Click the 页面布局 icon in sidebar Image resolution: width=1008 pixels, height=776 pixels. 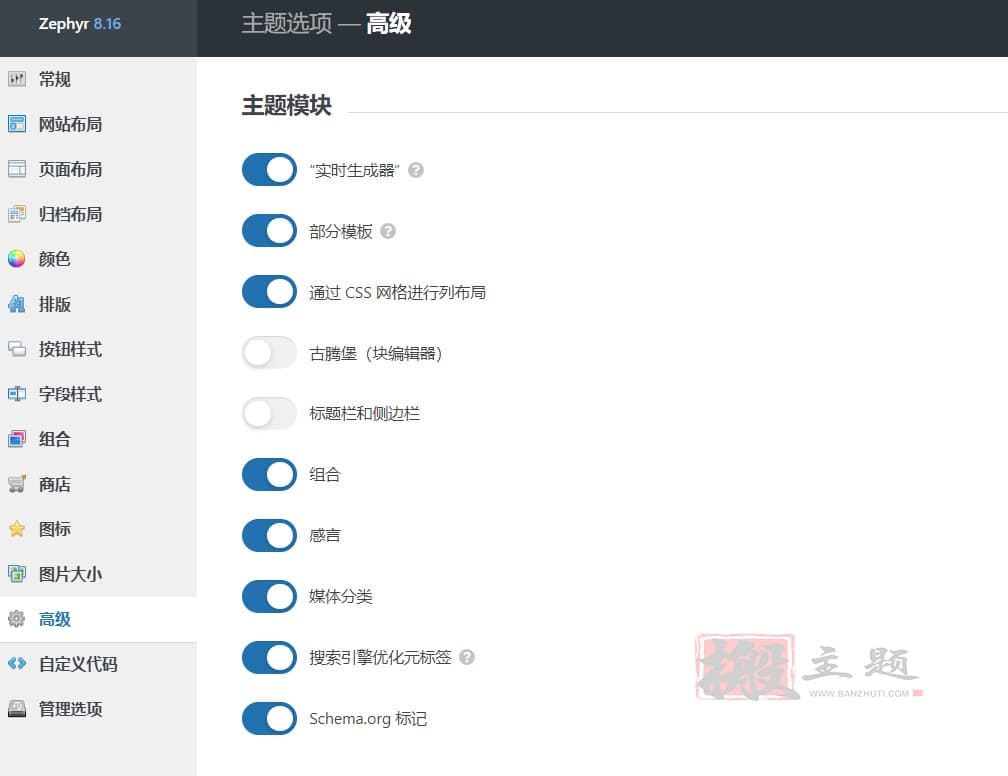pyautogui.click(x=17, y=169)
